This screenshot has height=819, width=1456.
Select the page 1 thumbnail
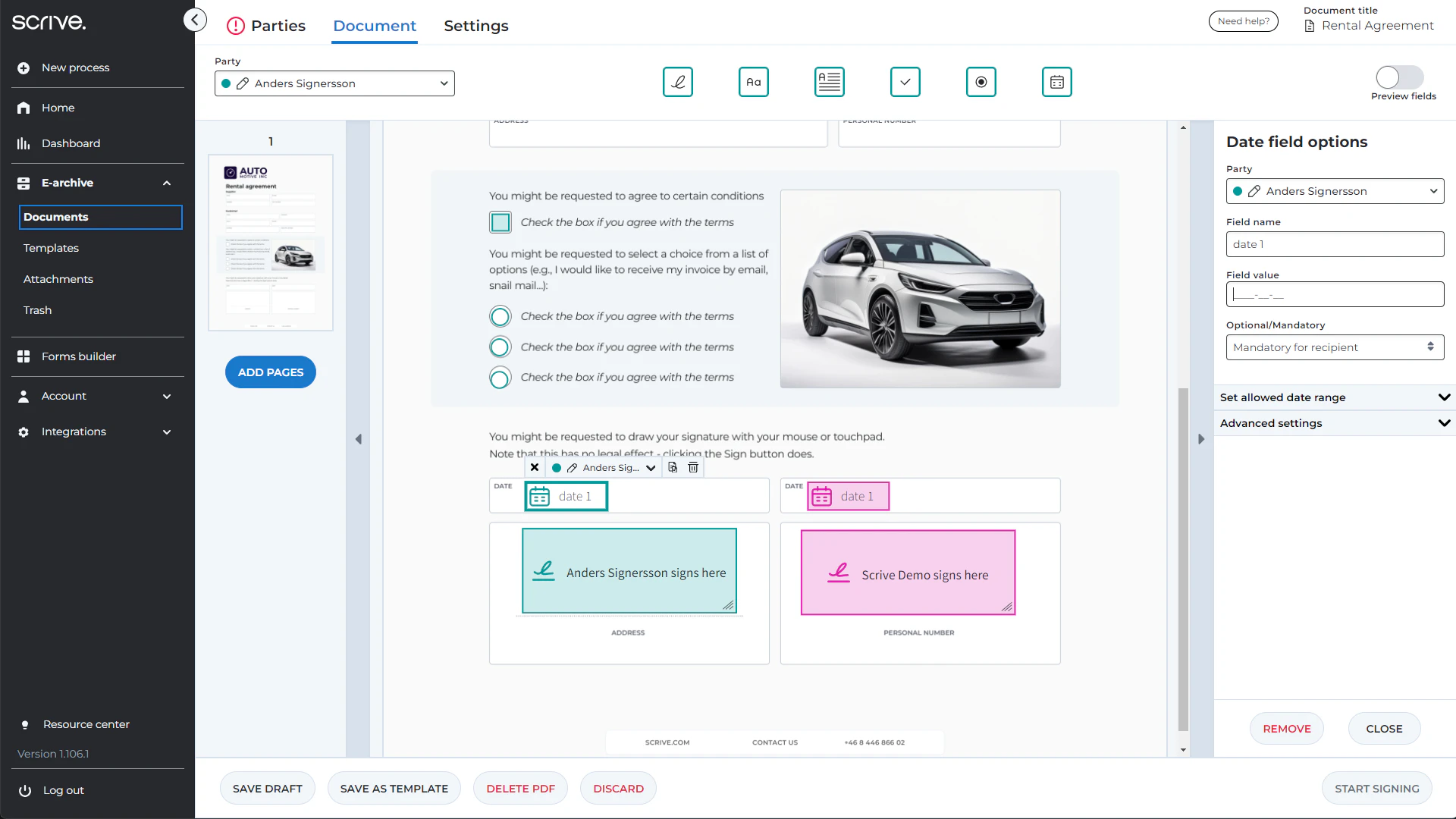tap(270, 242)
